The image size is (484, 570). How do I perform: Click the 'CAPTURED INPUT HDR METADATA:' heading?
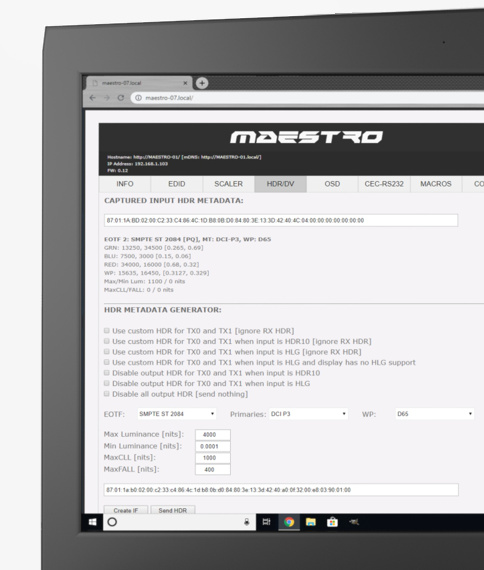point(174,201)
